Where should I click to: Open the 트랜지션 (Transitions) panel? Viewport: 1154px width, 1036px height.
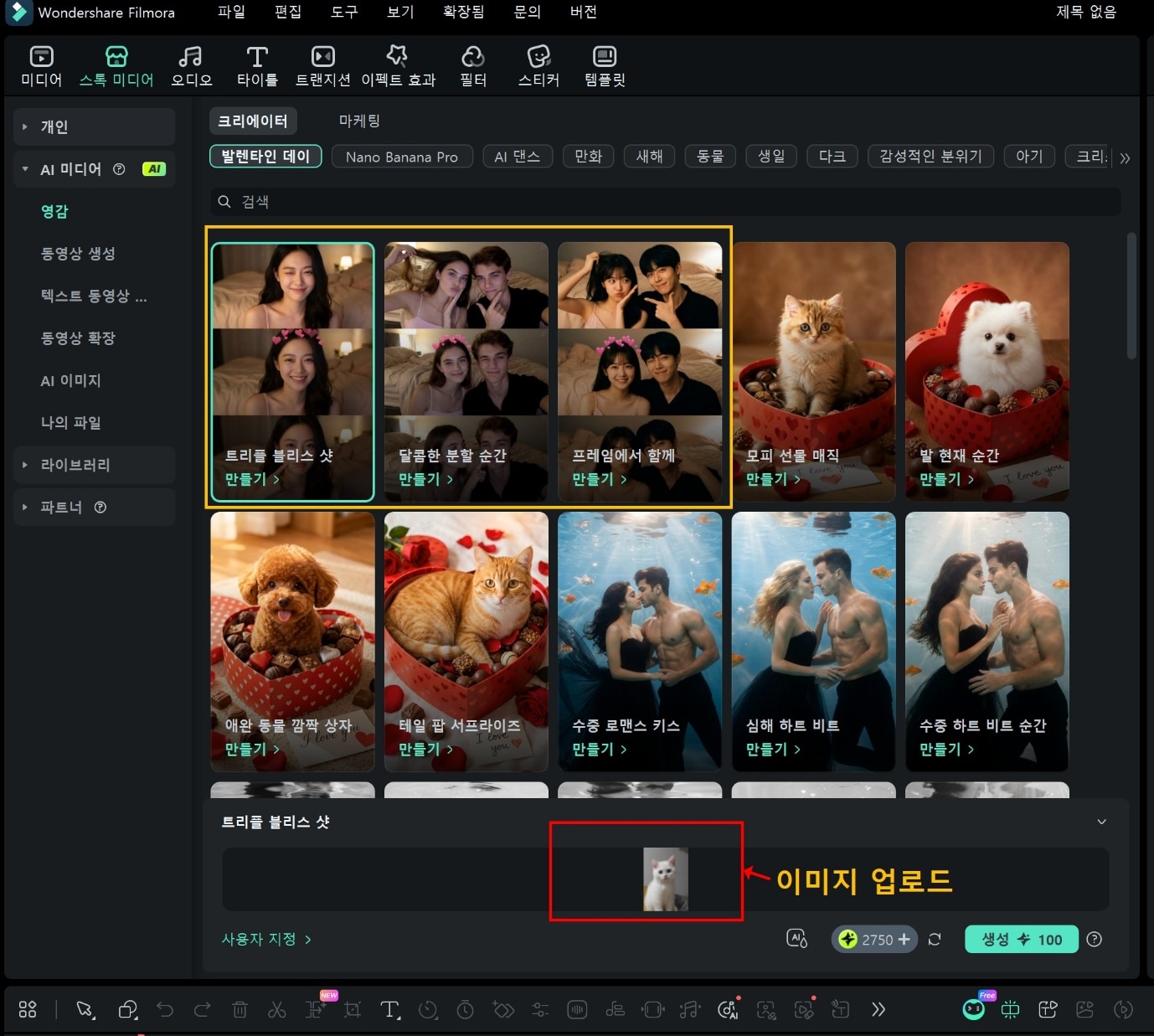pyautogui.click(x=322, y=66)
